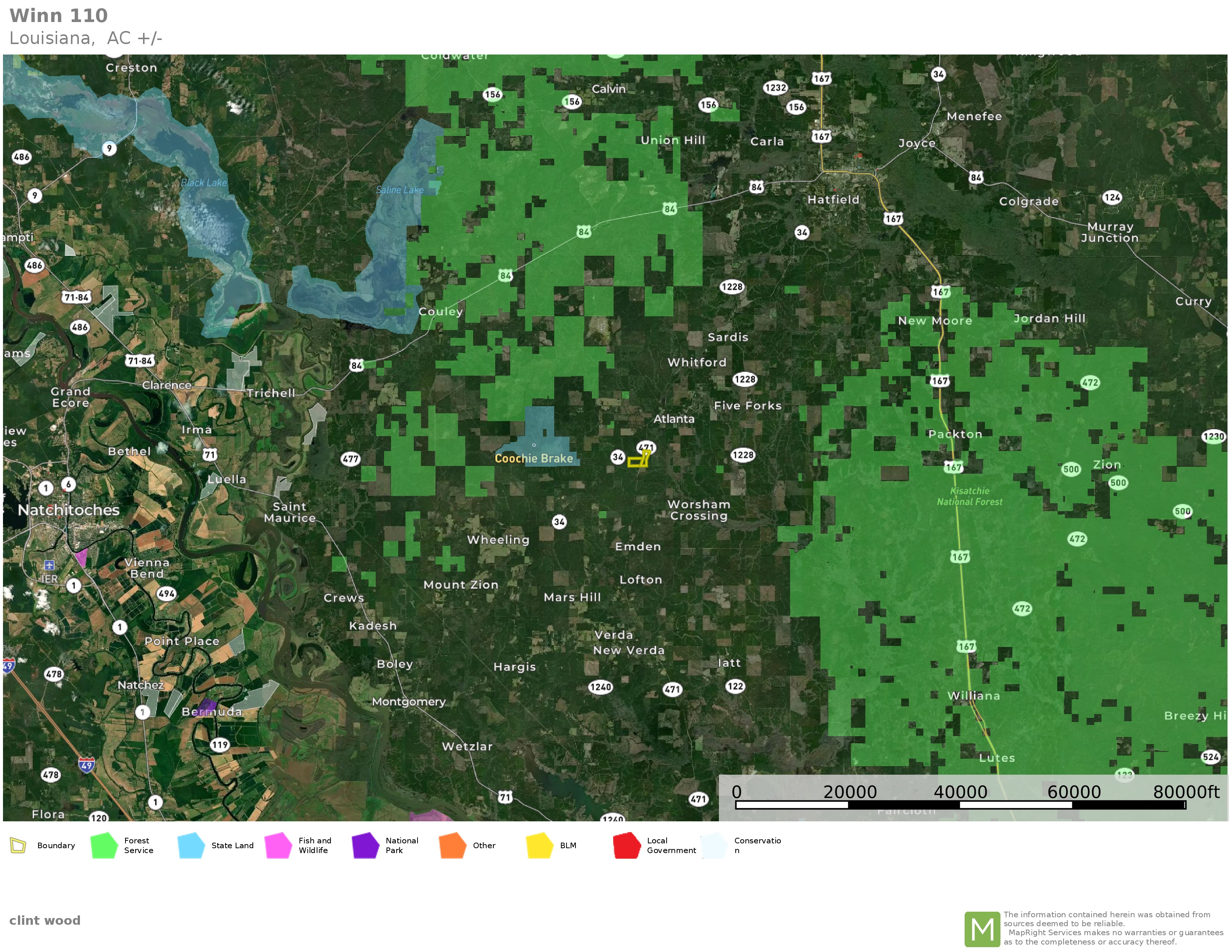Click the Black Lake label

(204, 183)
